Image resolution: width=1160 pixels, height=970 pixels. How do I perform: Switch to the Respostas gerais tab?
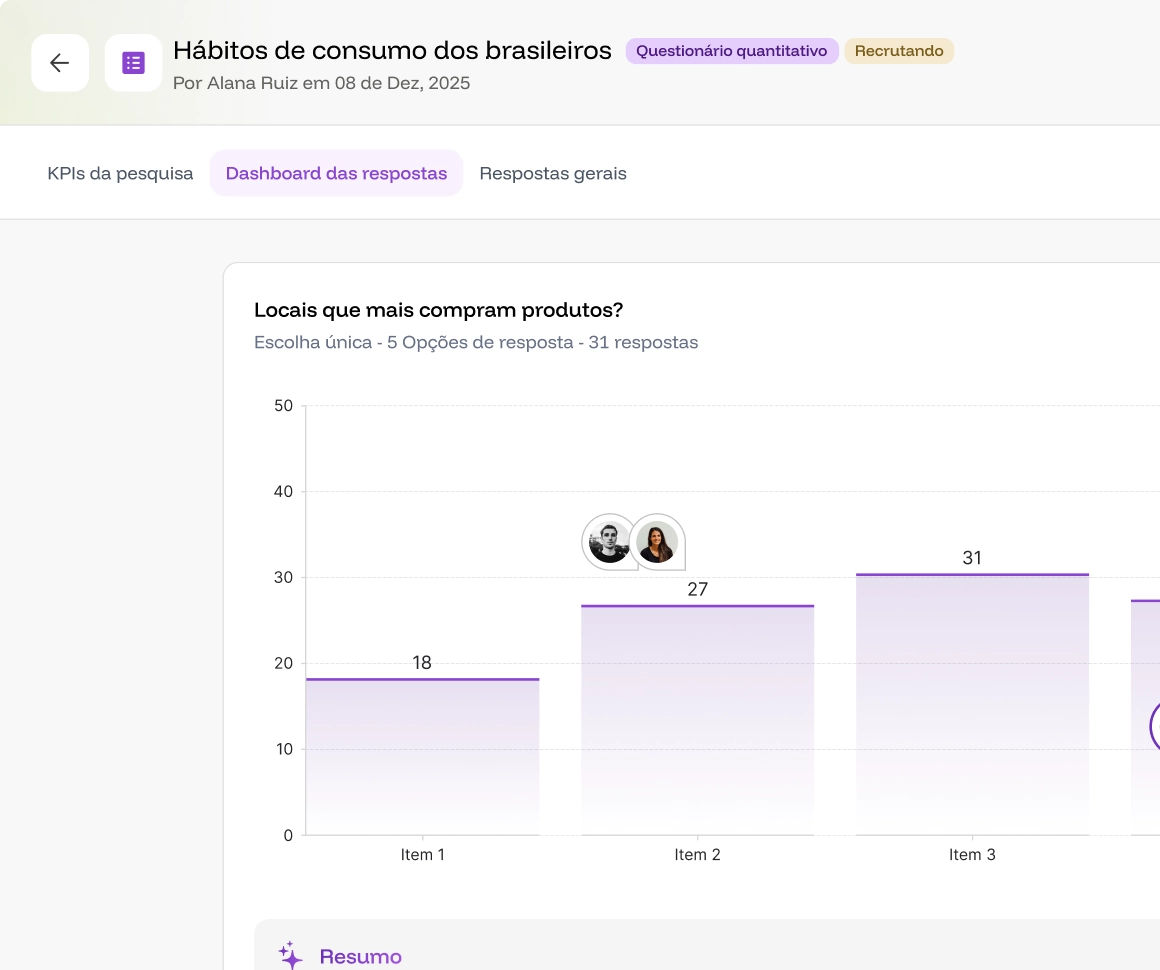click(x=553, y=173)
